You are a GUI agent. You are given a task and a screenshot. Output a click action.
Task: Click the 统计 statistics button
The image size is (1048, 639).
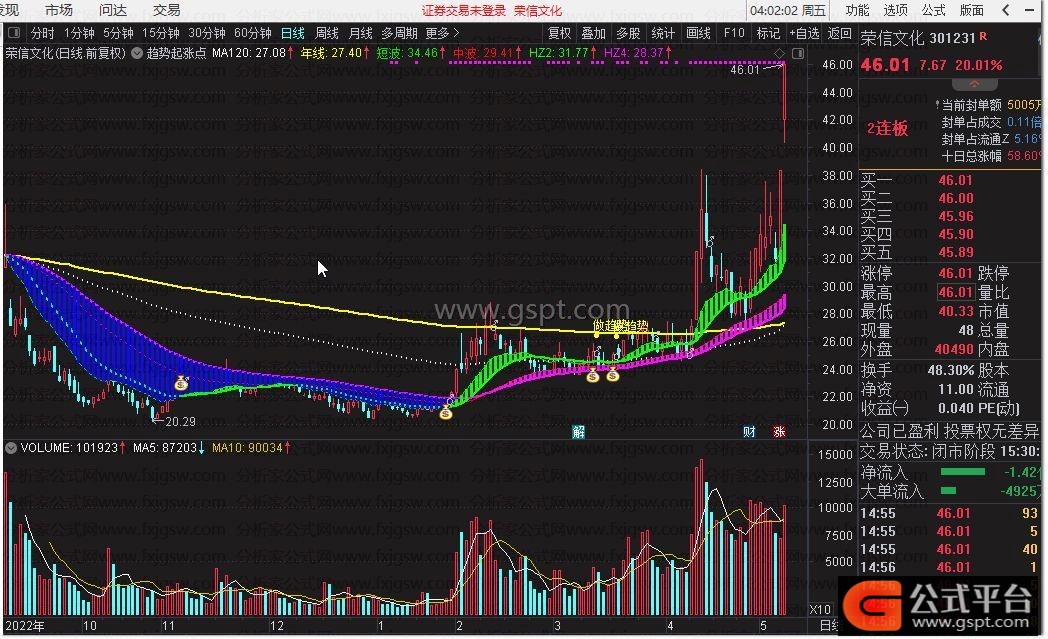pos(663,33)
